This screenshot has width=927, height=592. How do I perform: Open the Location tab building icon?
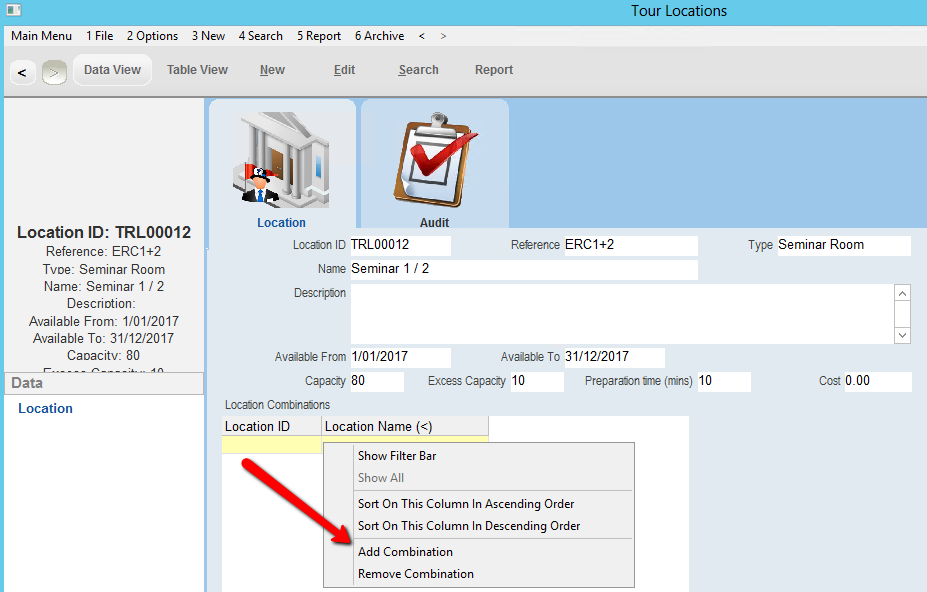[x=281, y=162]
